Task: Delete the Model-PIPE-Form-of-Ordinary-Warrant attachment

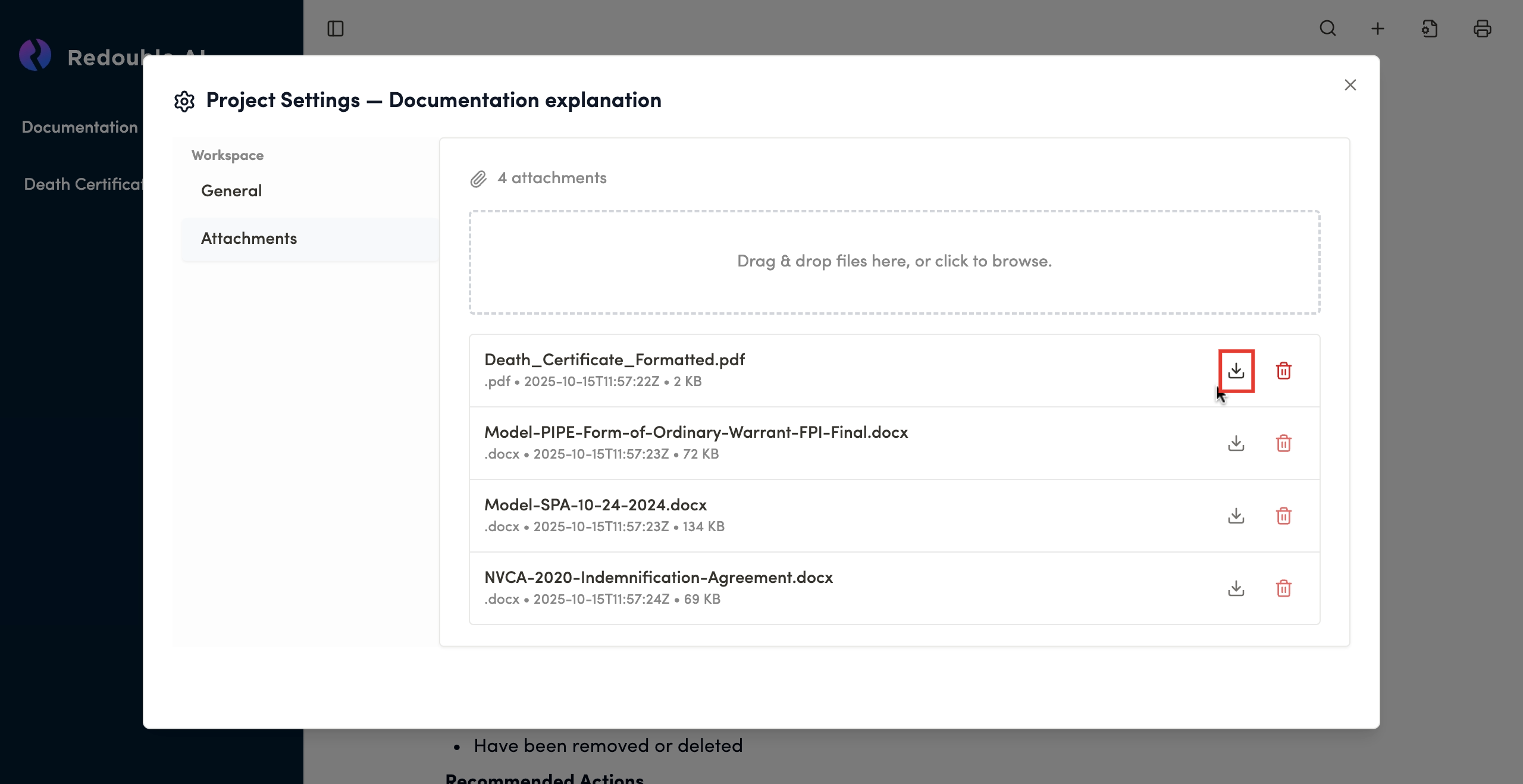Action: click(x=1283, y=443)
